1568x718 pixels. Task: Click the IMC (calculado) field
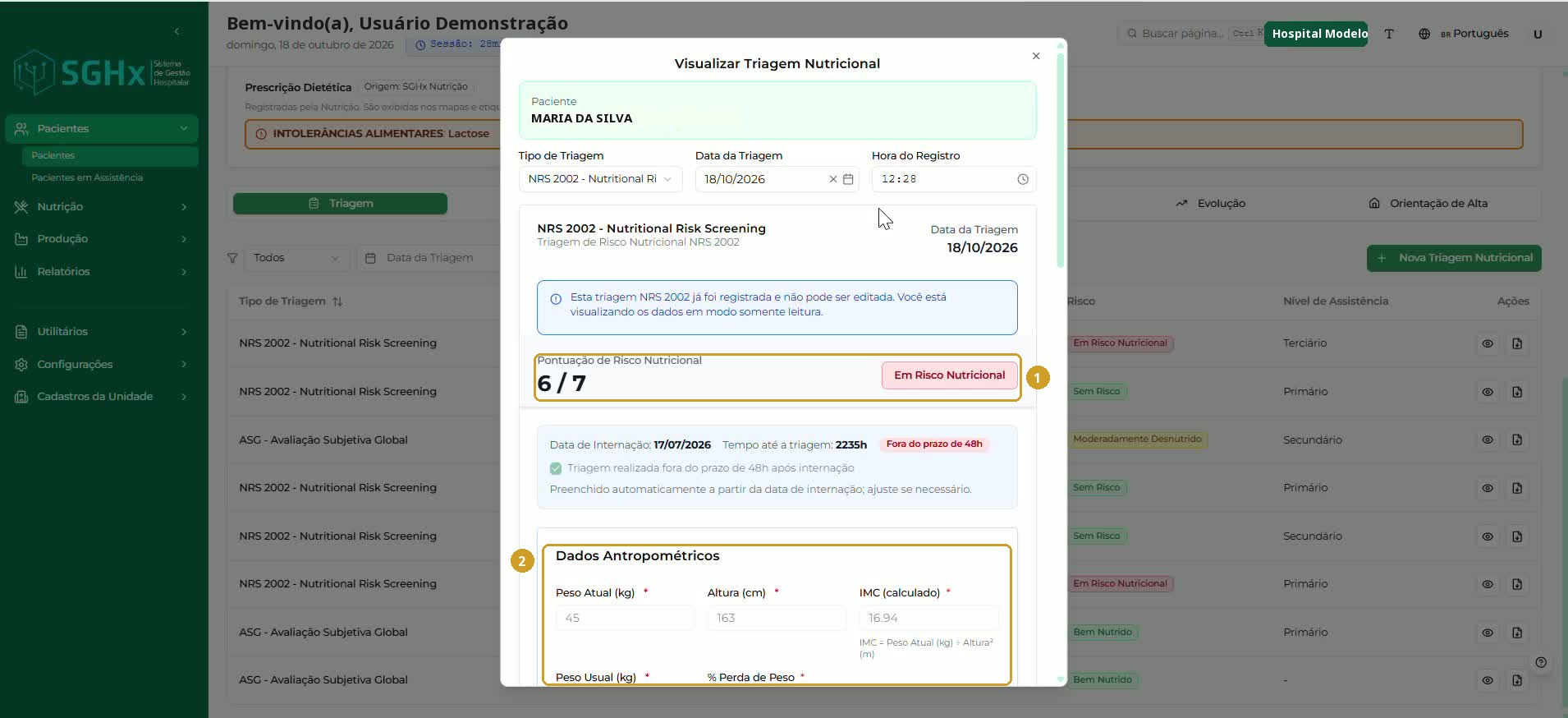[x=928, y=618]
